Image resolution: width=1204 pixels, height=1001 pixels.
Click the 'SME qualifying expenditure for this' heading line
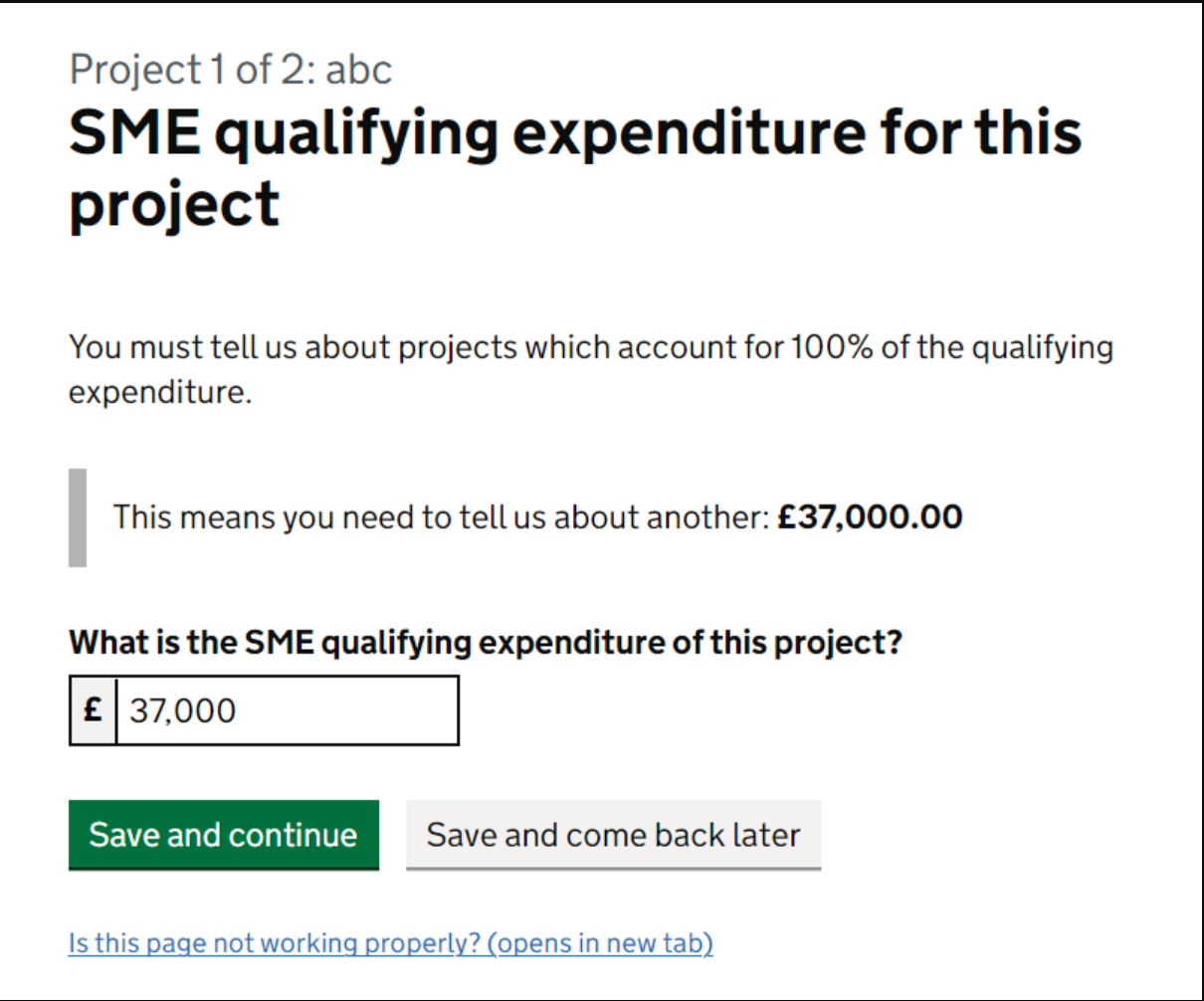coord(574,133)
